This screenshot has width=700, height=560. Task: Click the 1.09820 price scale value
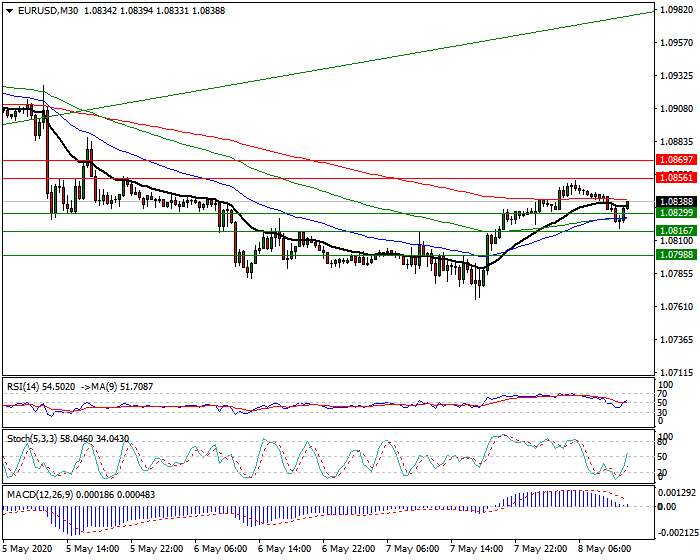pos(677,10)
